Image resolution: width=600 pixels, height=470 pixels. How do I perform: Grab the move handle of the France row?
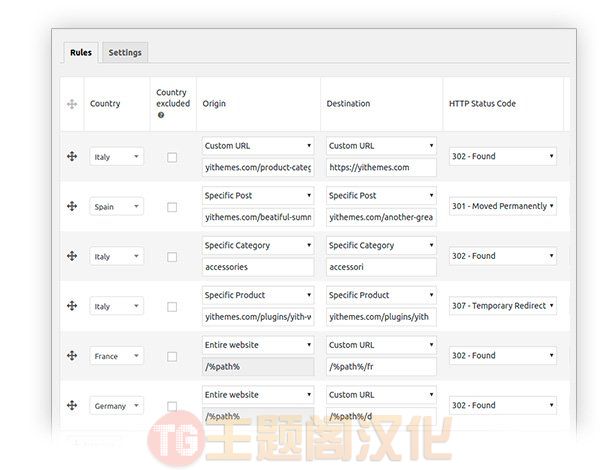(72, 355)
